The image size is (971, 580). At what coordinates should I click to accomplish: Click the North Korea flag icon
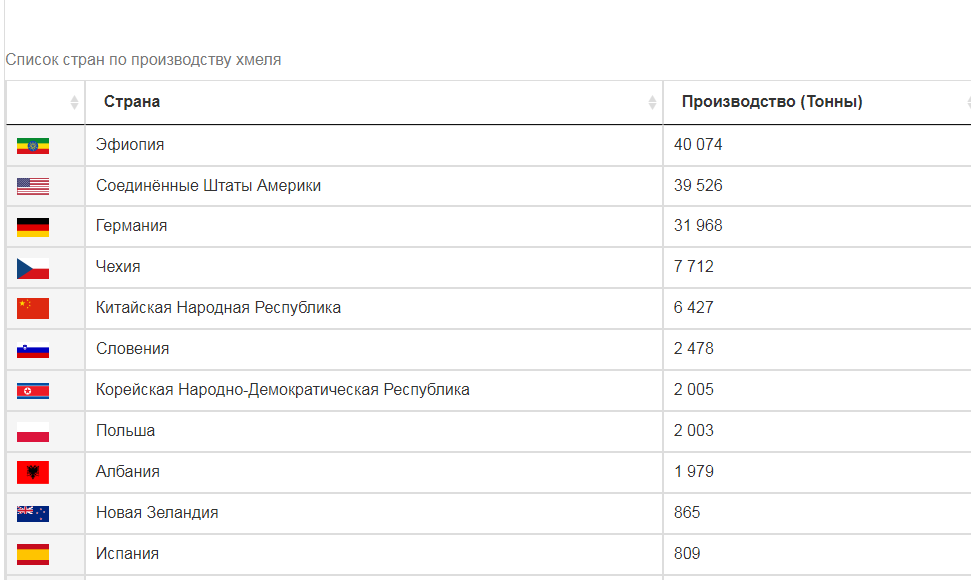click(x=33, y=391)
